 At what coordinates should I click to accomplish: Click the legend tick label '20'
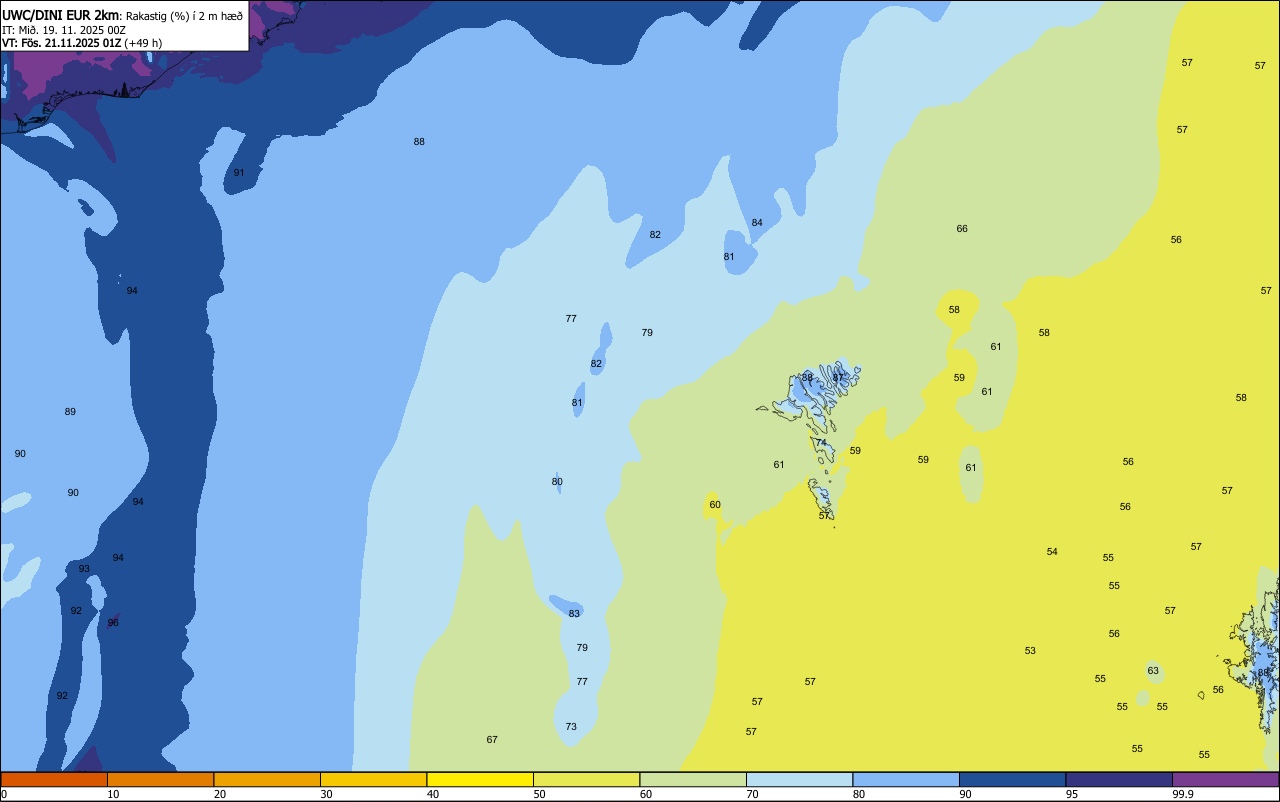coord(220,794)
